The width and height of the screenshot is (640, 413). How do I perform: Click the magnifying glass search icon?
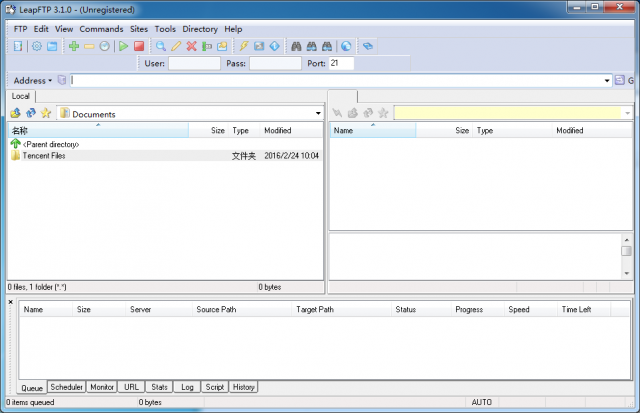160,46
